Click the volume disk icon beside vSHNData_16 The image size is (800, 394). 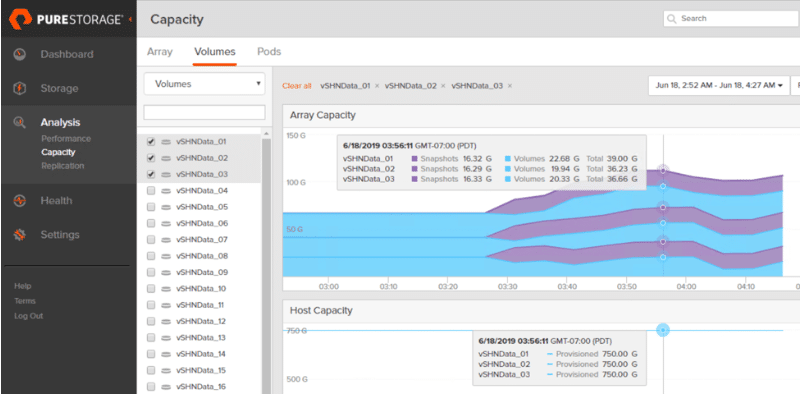click(x=166, y=387)
